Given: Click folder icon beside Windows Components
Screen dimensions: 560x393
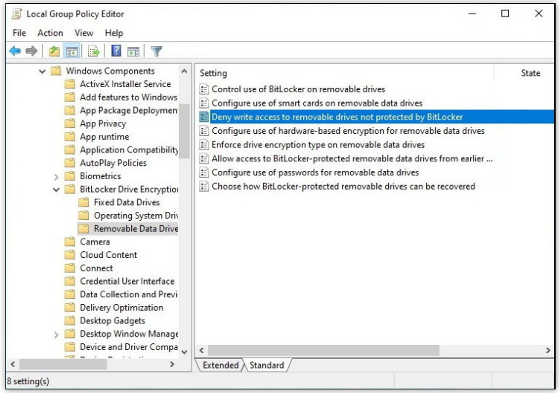Looking at the screenshot, I should click(x=56, y=71).
